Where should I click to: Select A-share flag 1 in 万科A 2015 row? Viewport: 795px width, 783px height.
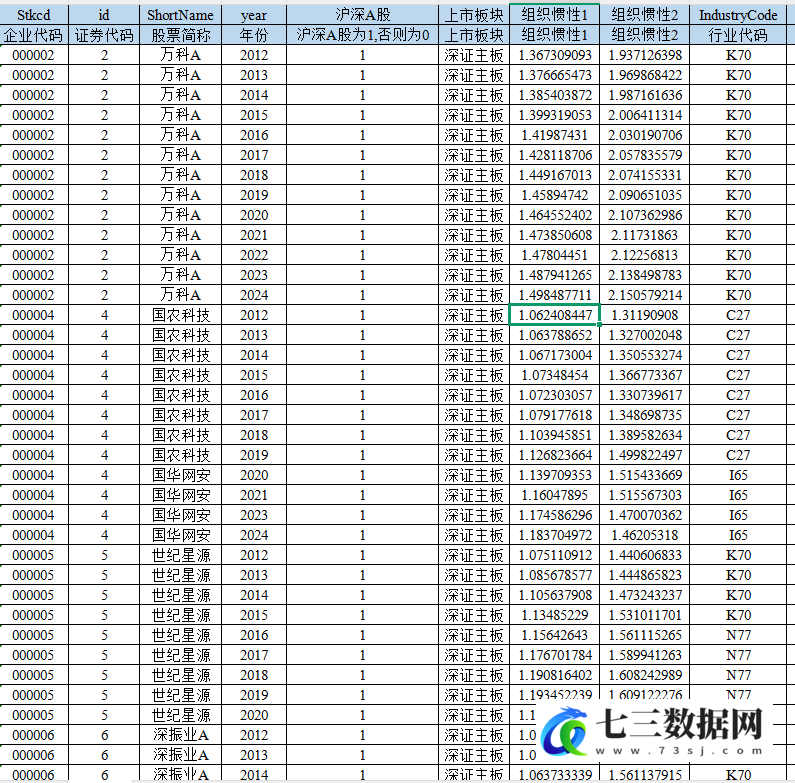(363, 115)
